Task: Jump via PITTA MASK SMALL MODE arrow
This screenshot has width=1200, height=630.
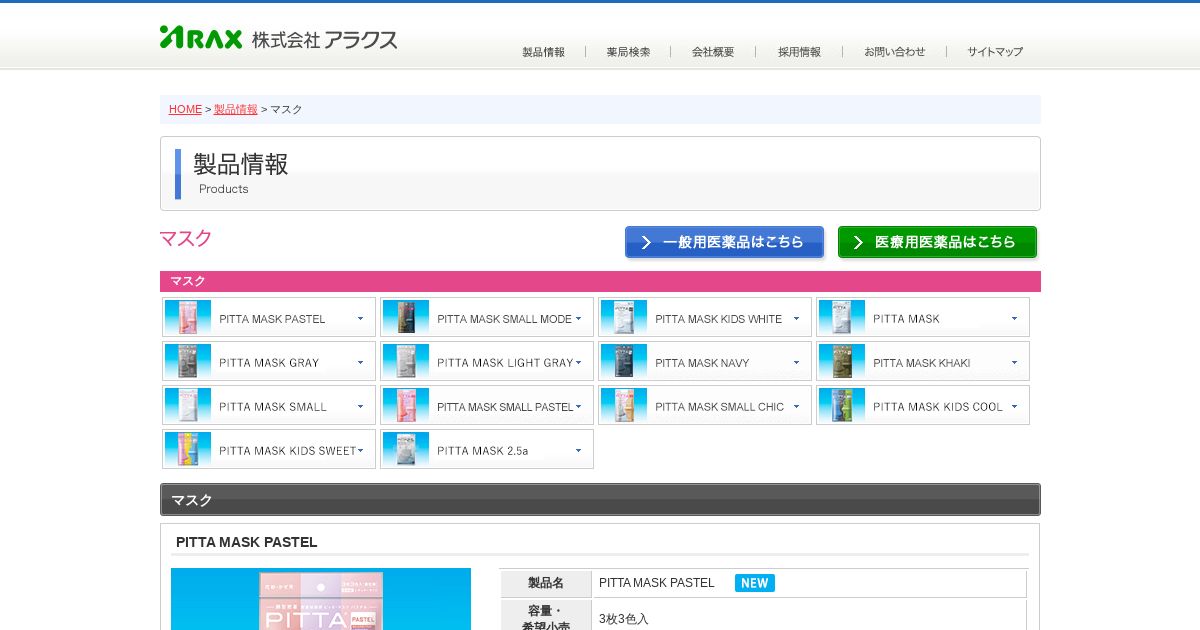Action: (578, 319)
